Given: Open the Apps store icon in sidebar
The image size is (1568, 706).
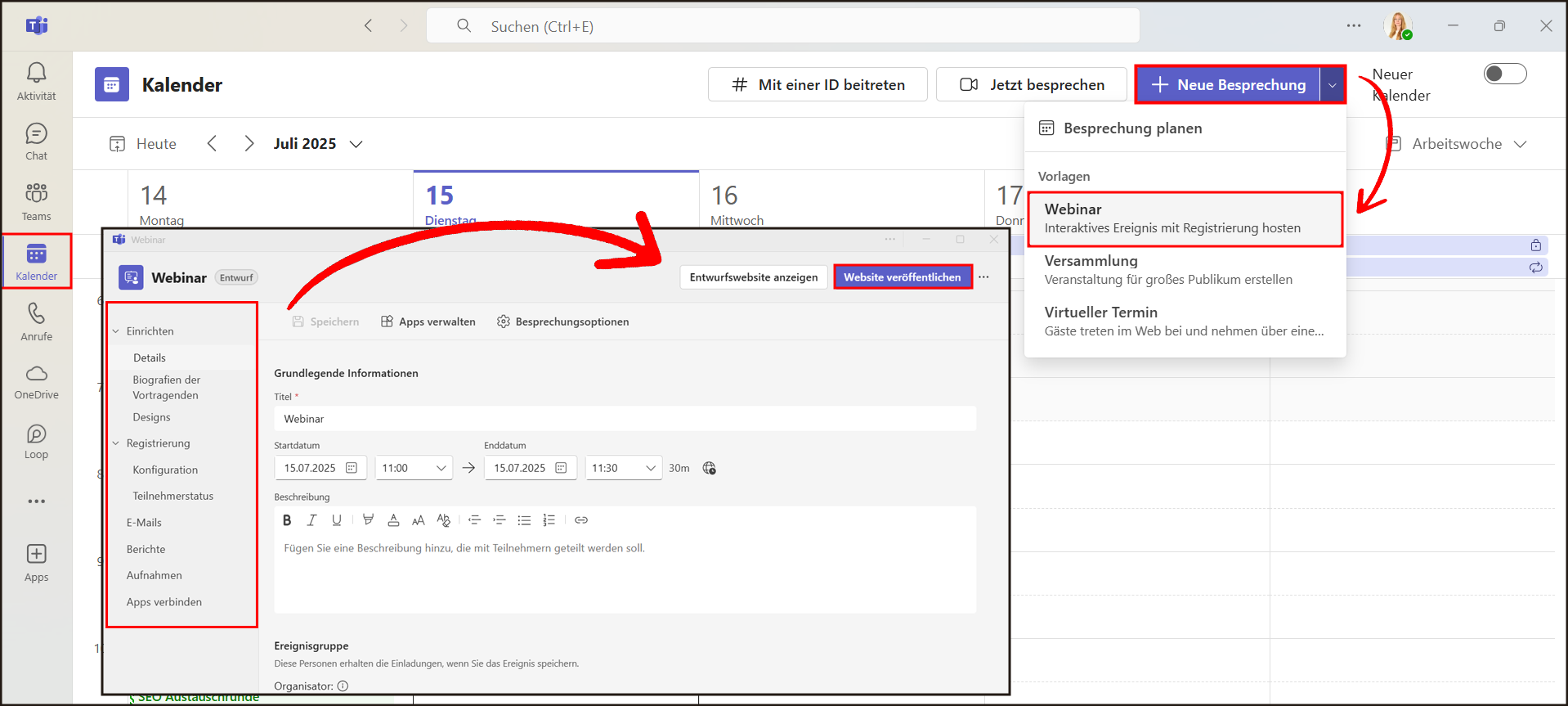Looking at the screenshot, I should coord(36,563).
